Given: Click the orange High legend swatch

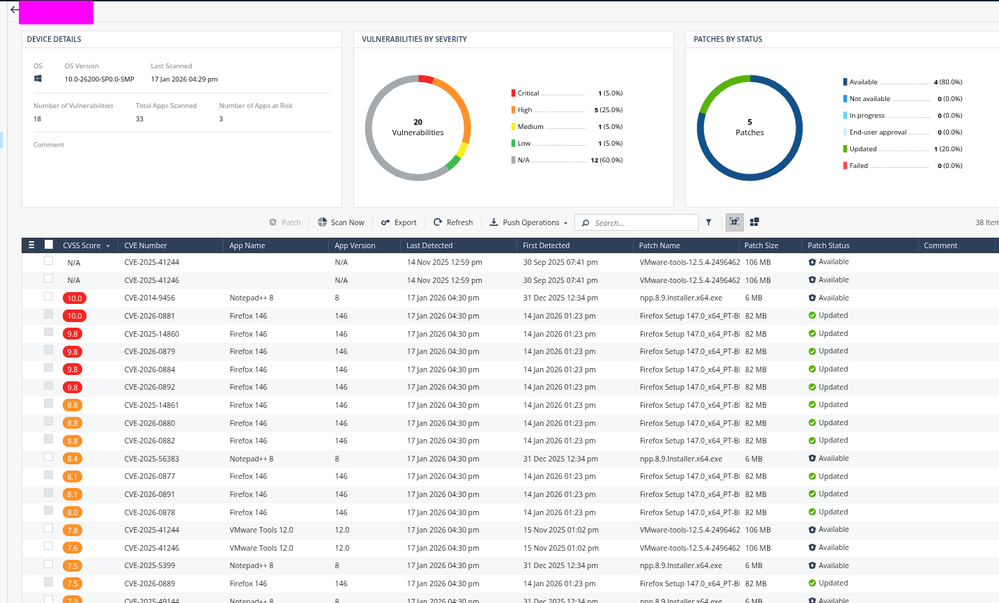Looking at the screenshot, I should (x=513, y=110).
